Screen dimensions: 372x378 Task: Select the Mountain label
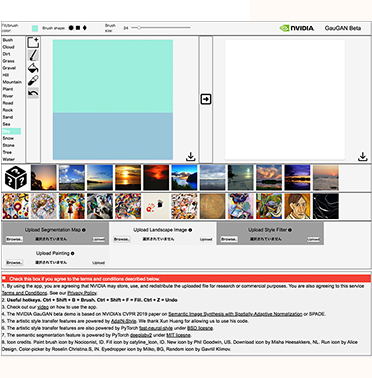point(12,82)
